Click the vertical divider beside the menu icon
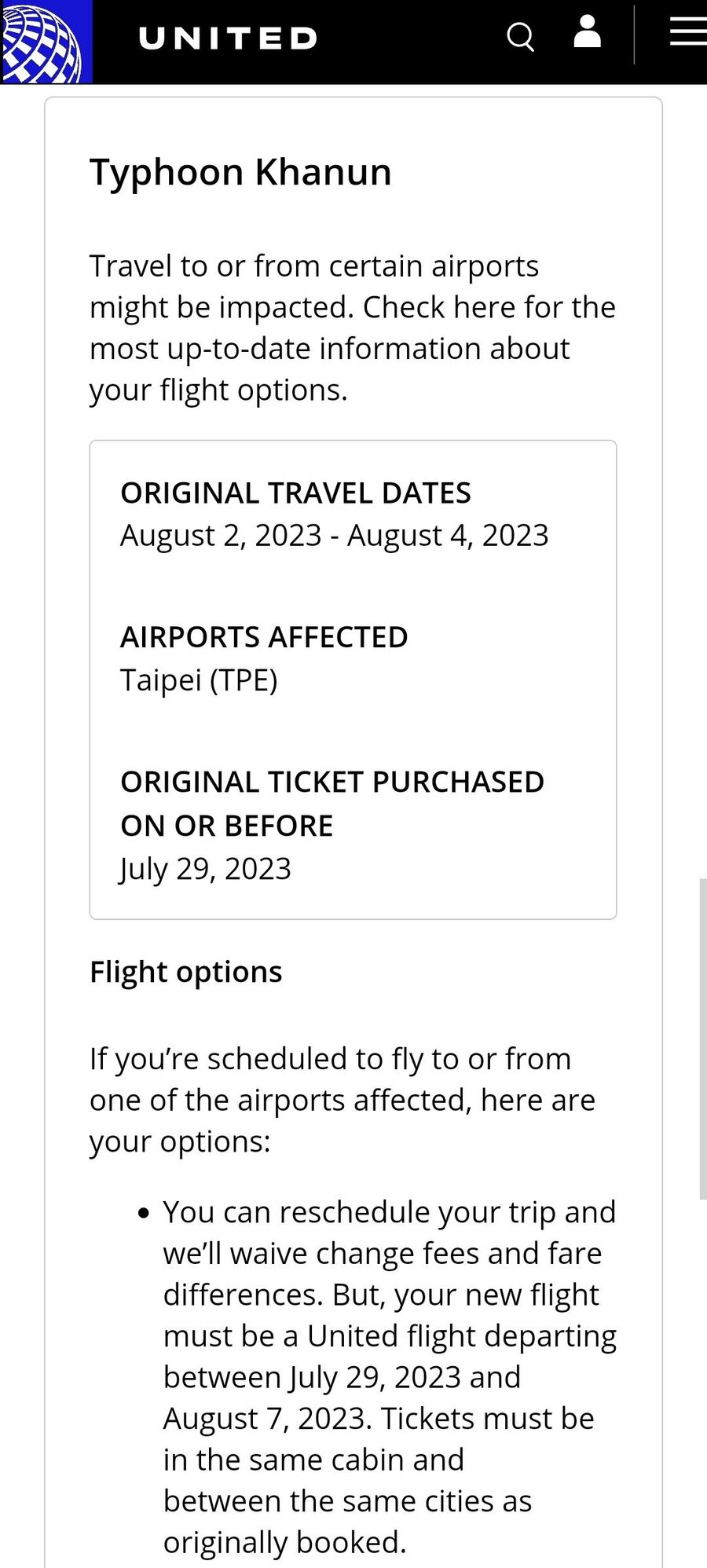Screen dimensions: 707x1568 pos(634,35)
